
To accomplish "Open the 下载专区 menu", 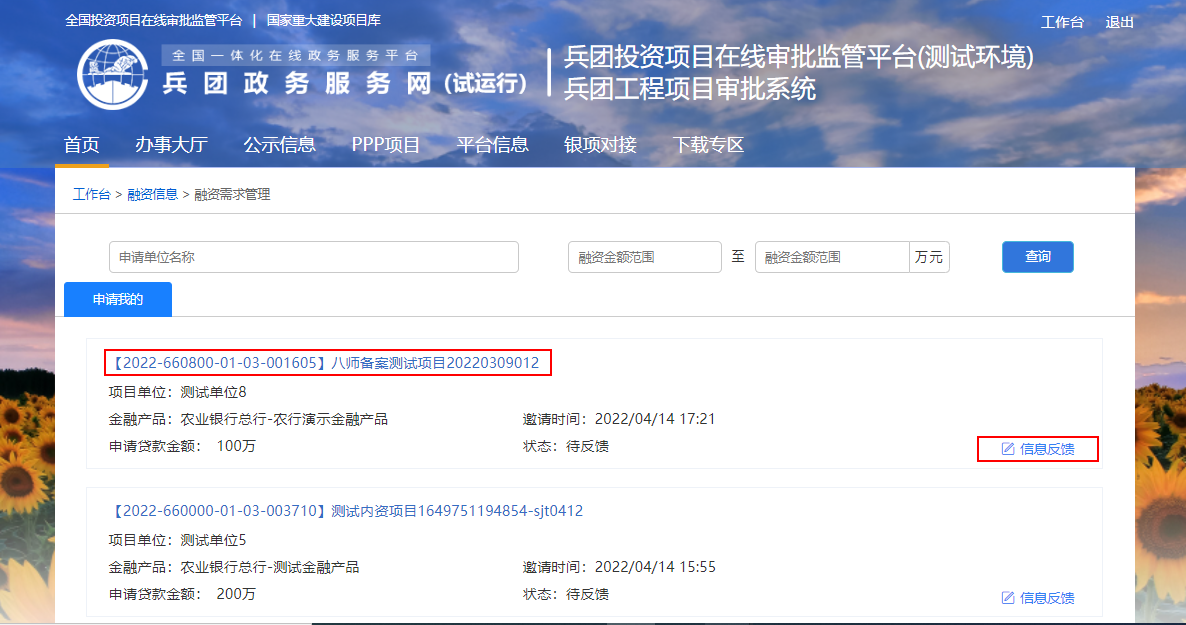I will pos(708,145).
